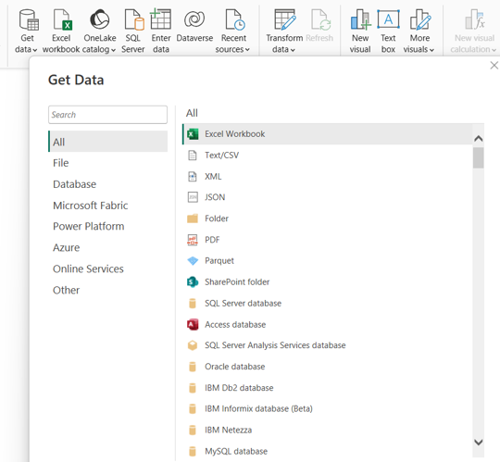500x462 pixels.
Task: Click the connector Search field
Action: tap(108, 115)
